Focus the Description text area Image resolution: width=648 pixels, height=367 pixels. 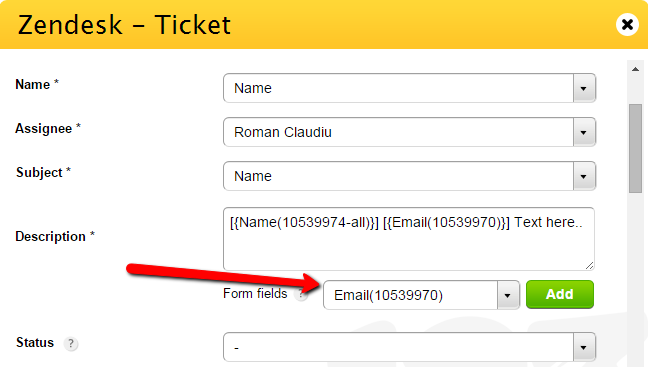409,239
